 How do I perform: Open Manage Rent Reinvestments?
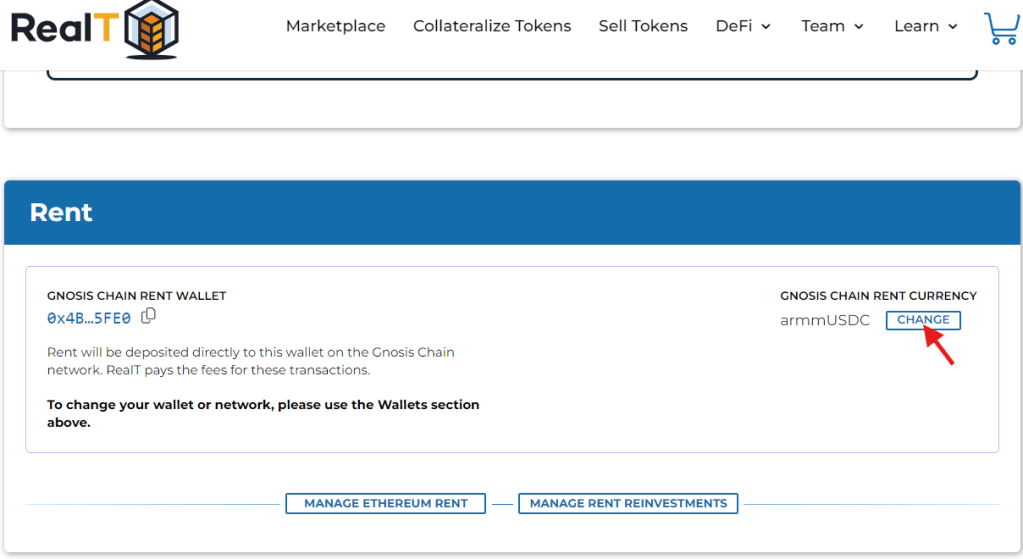(628, 503)
